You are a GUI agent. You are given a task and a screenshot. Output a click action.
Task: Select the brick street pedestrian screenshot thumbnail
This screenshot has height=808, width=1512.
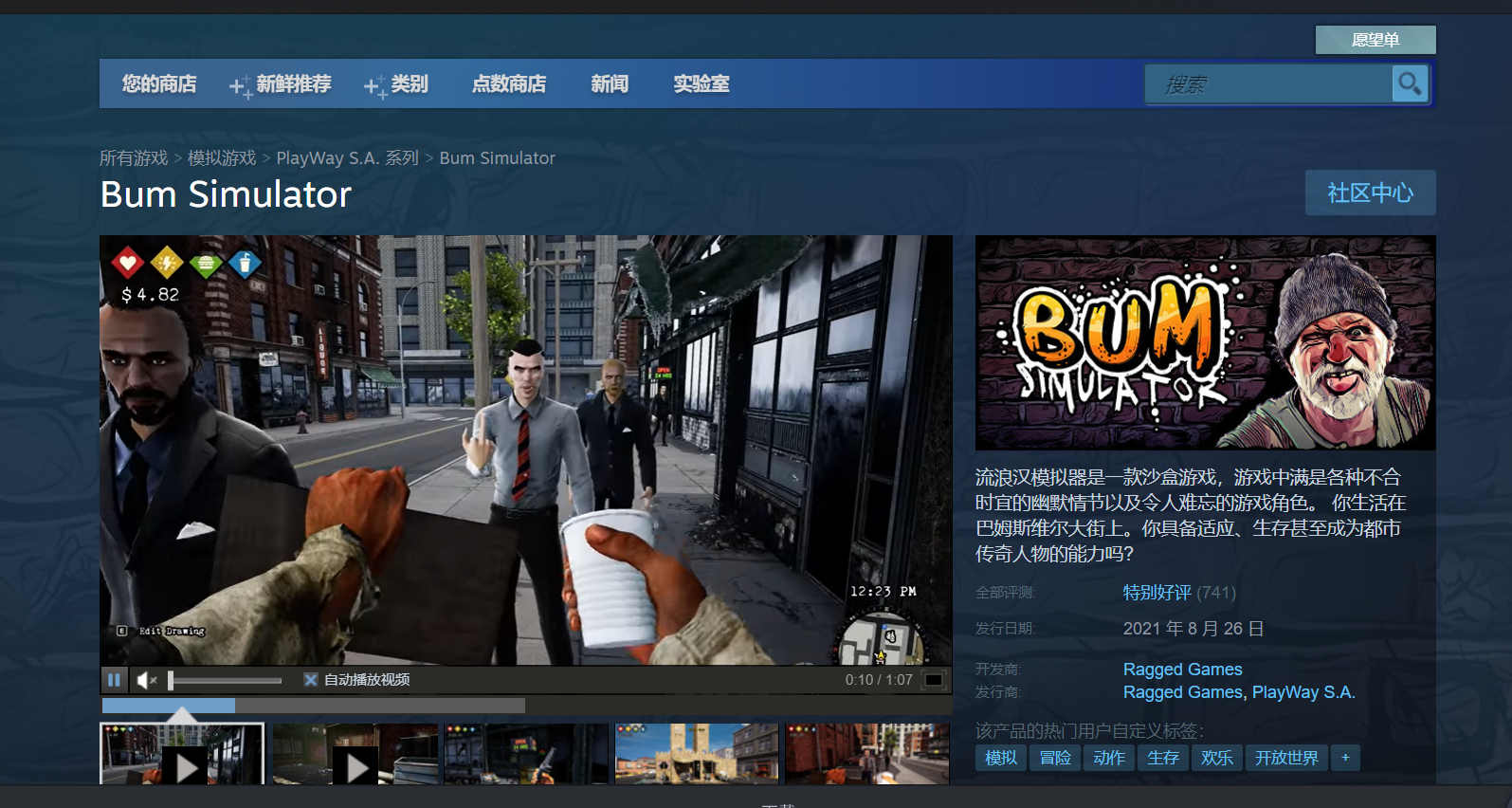click(867, 754)
